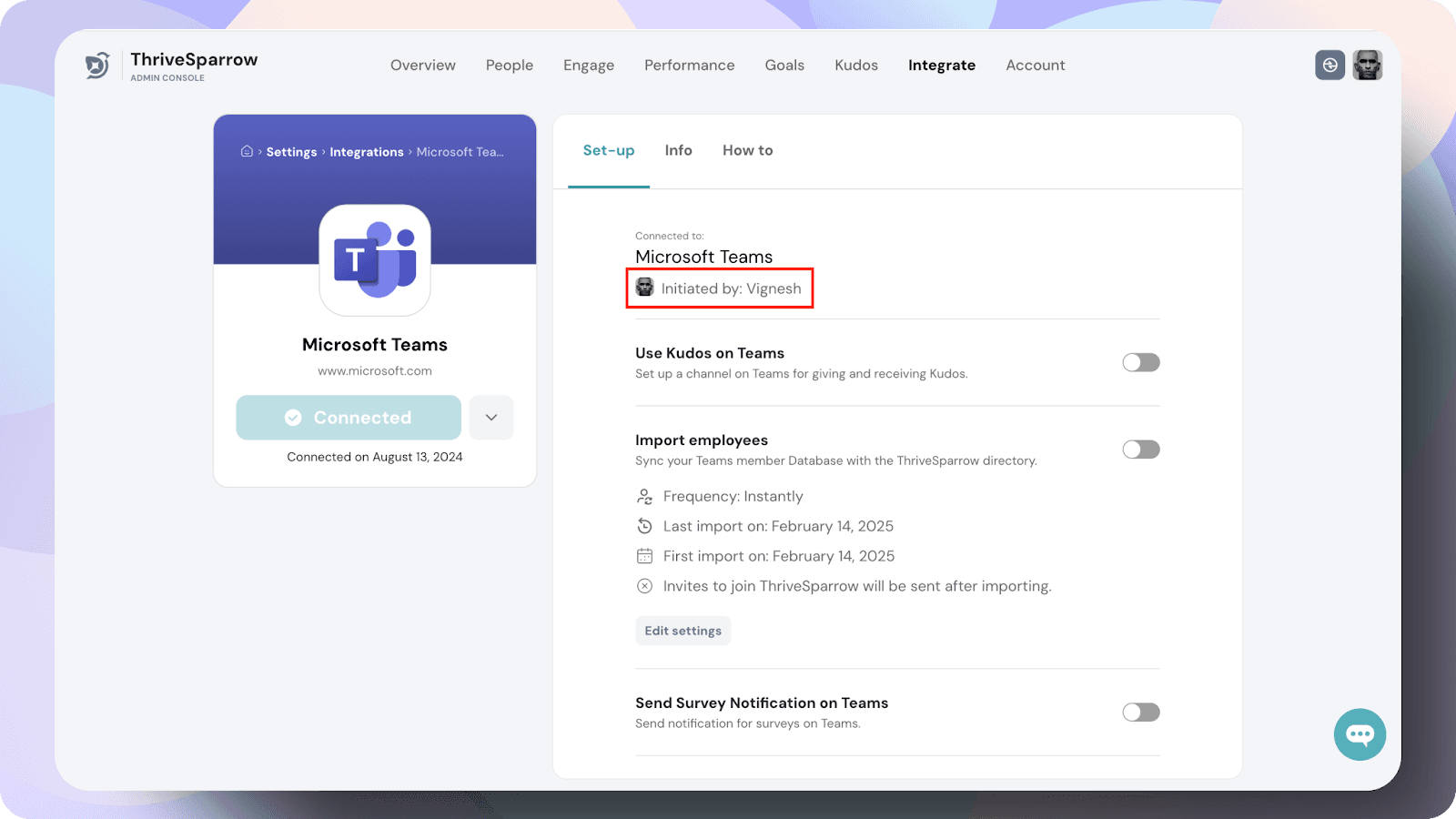1456x819 pixels.
Task: Click the Edit settings button
Action: [x=682, y=631]
